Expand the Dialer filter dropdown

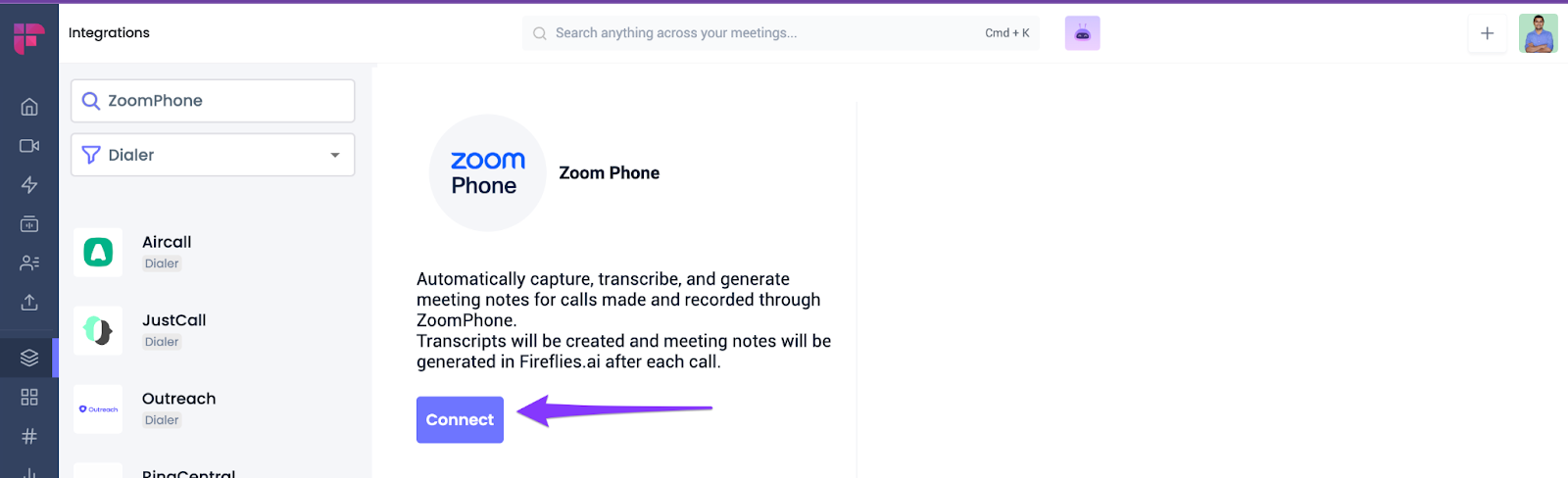point(213,155)
